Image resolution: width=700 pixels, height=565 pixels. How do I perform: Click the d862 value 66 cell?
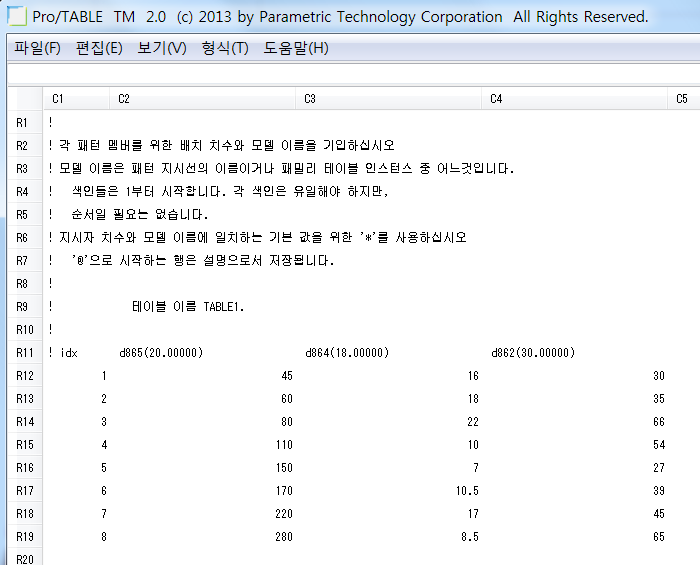click(x=659, y=422)
